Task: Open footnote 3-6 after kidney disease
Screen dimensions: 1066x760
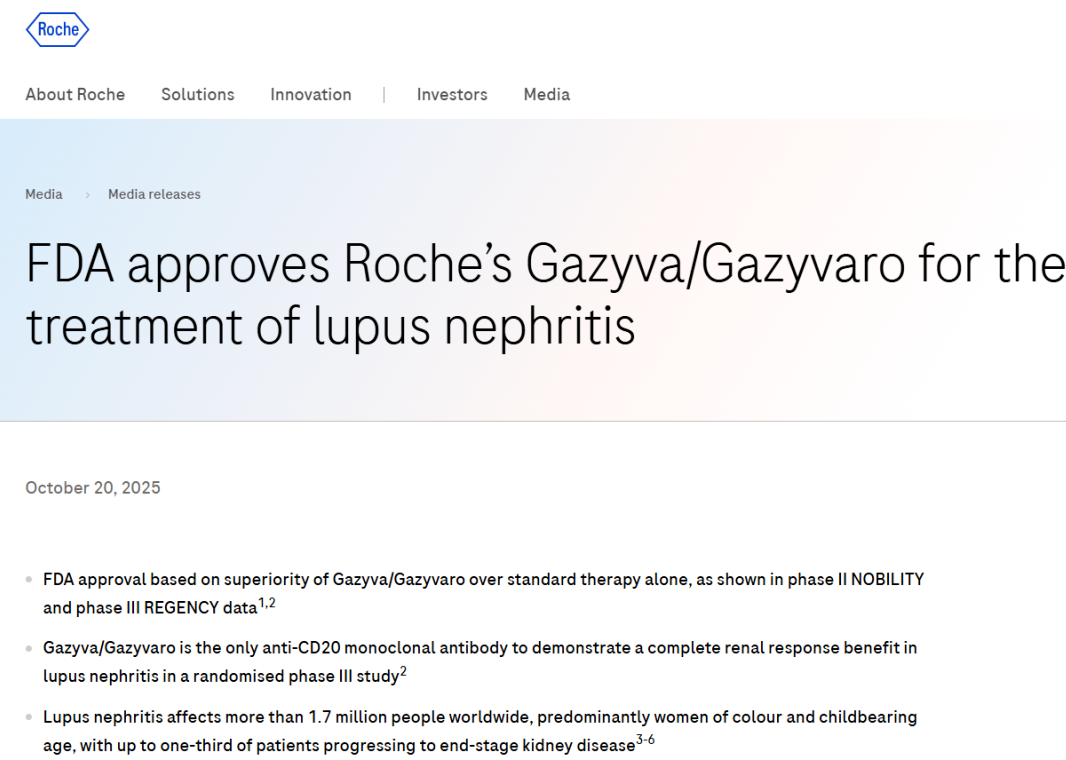Action: click(645, 741)
